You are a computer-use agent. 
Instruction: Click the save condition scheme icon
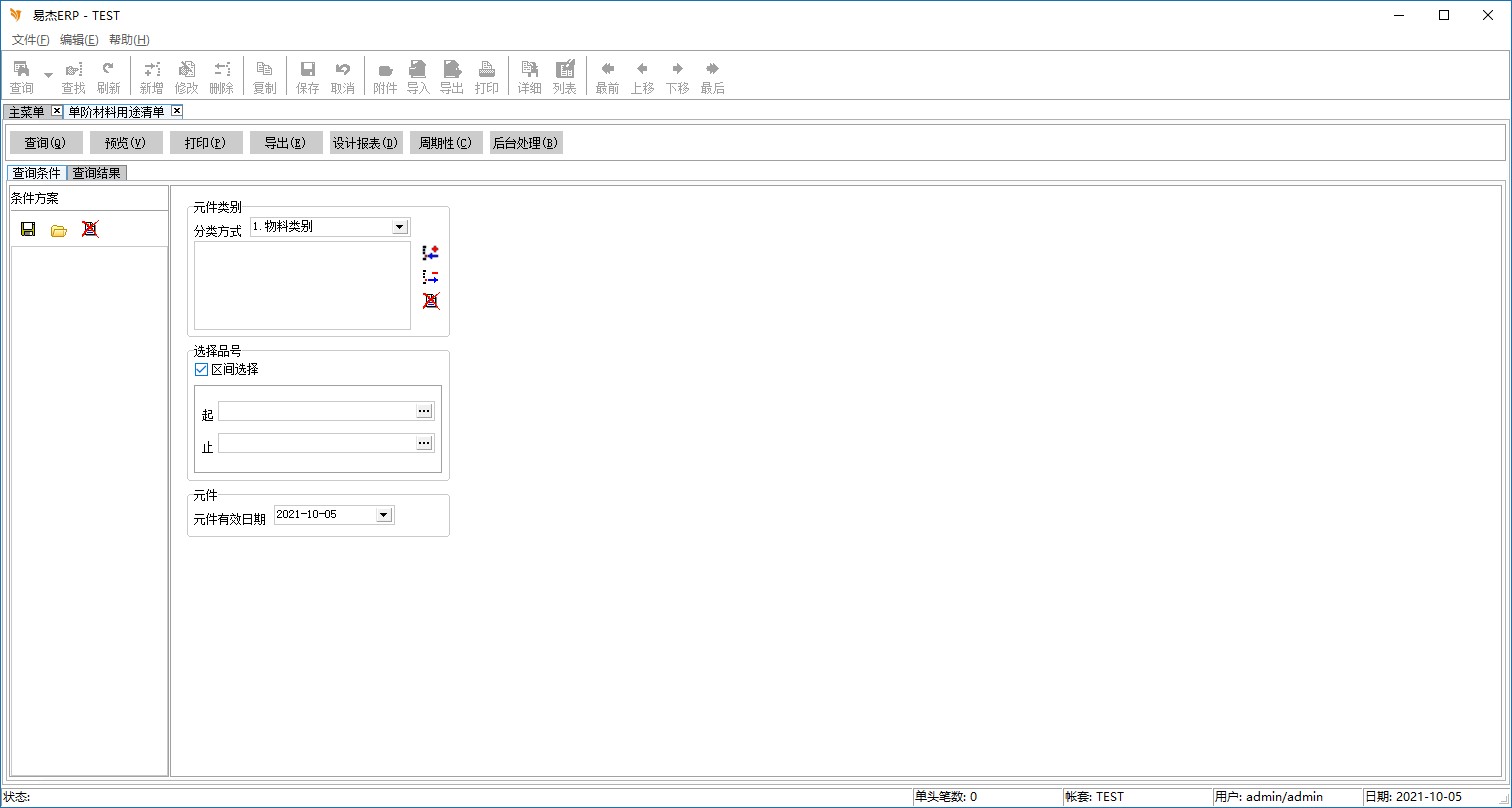[28, 229]
